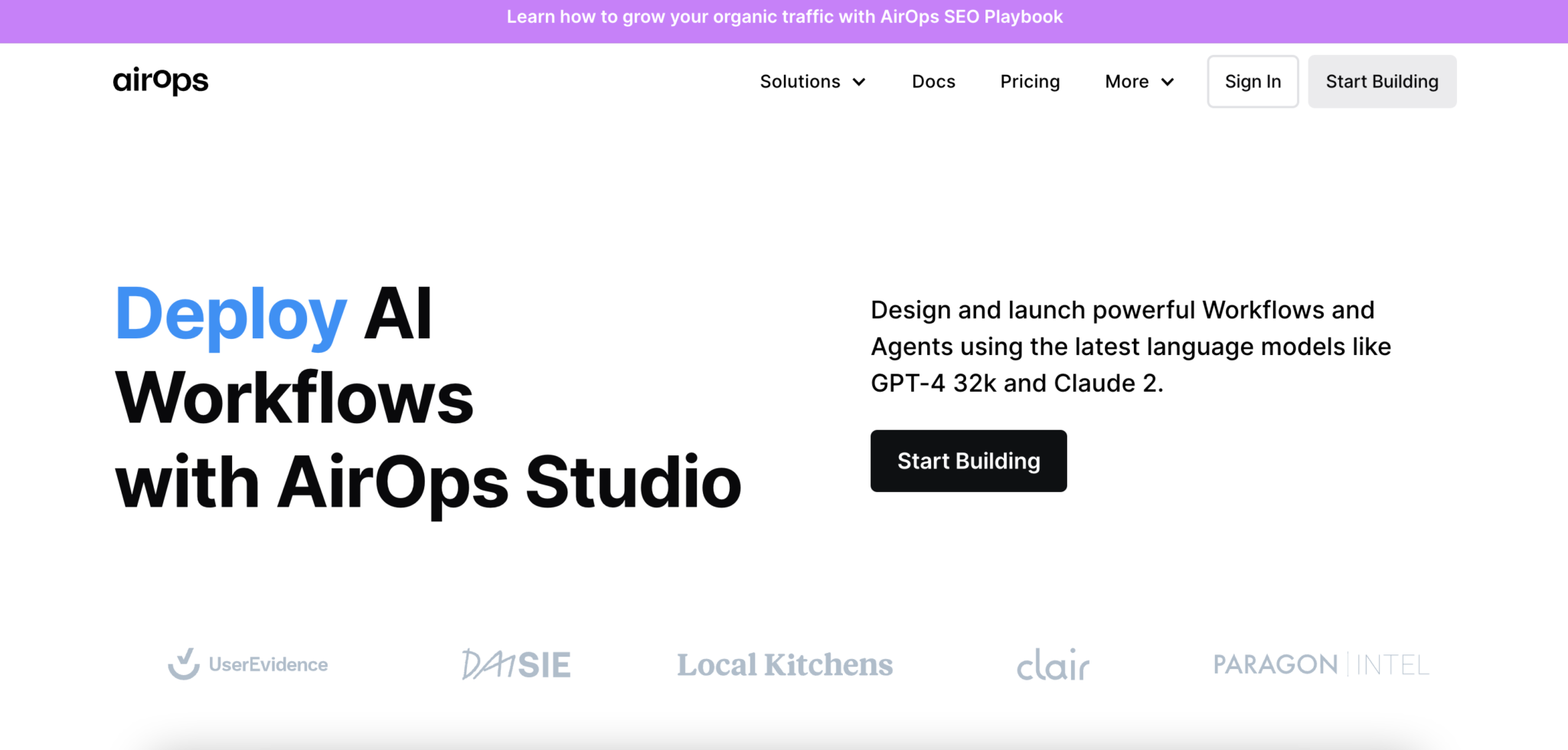Open the AirOps SEO Playbook banner link
The width and height of the screenshot is (1568, 750).
click(x=784, y=17)
